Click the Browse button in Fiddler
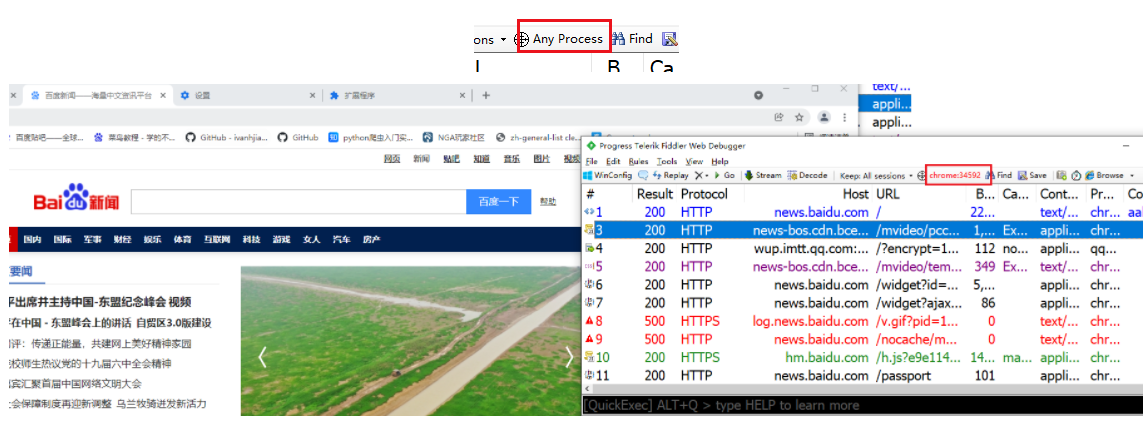The width and height of the screenshot is (1144, 439). point(1105,176)
